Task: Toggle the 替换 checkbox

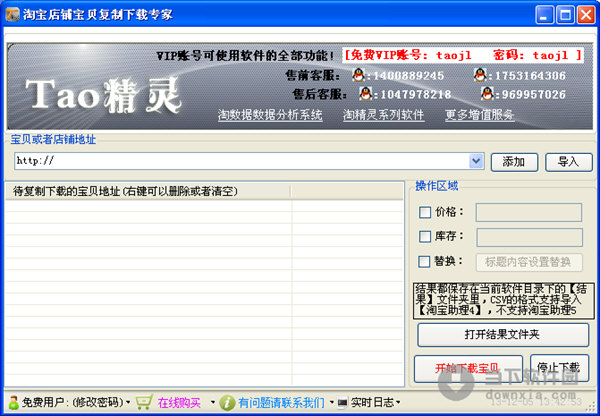Action: [424, 262]
